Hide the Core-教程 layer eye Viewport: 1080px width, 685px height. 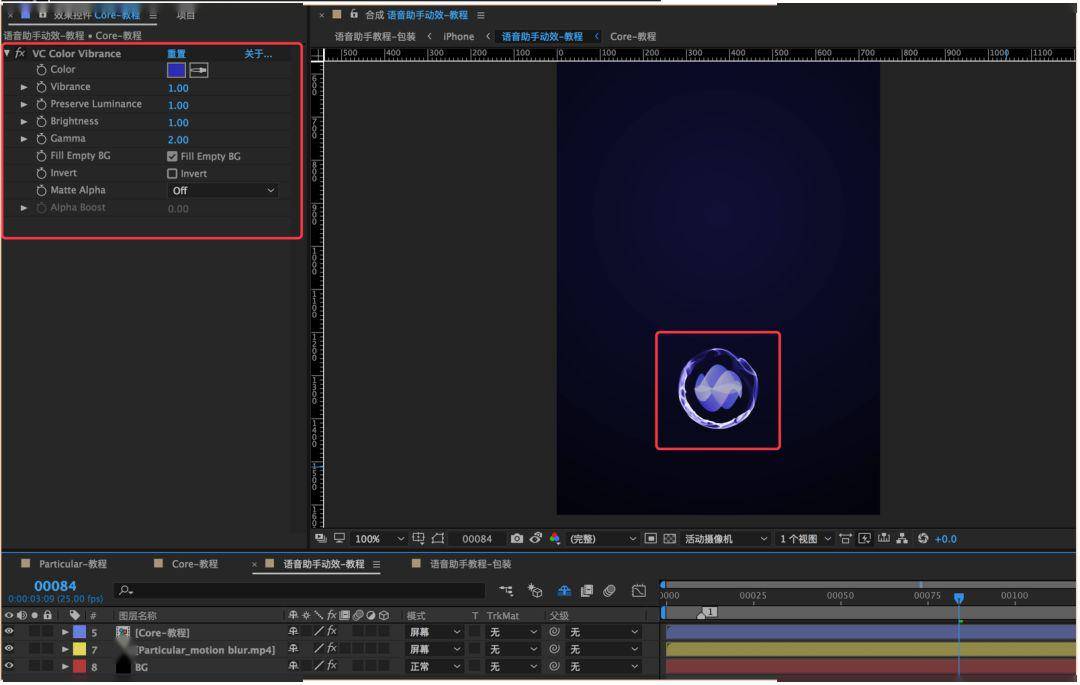[x=9, y=631]
